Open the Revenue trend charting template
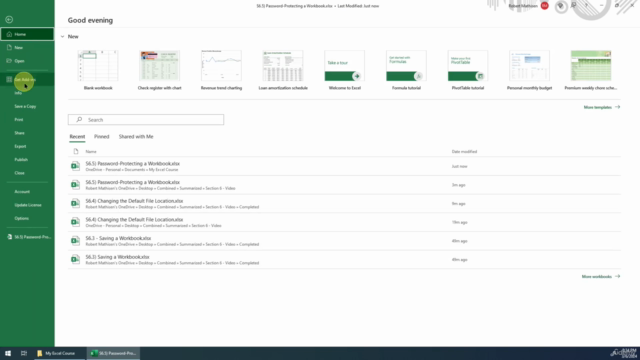640x360 pixels. [221, 70]
